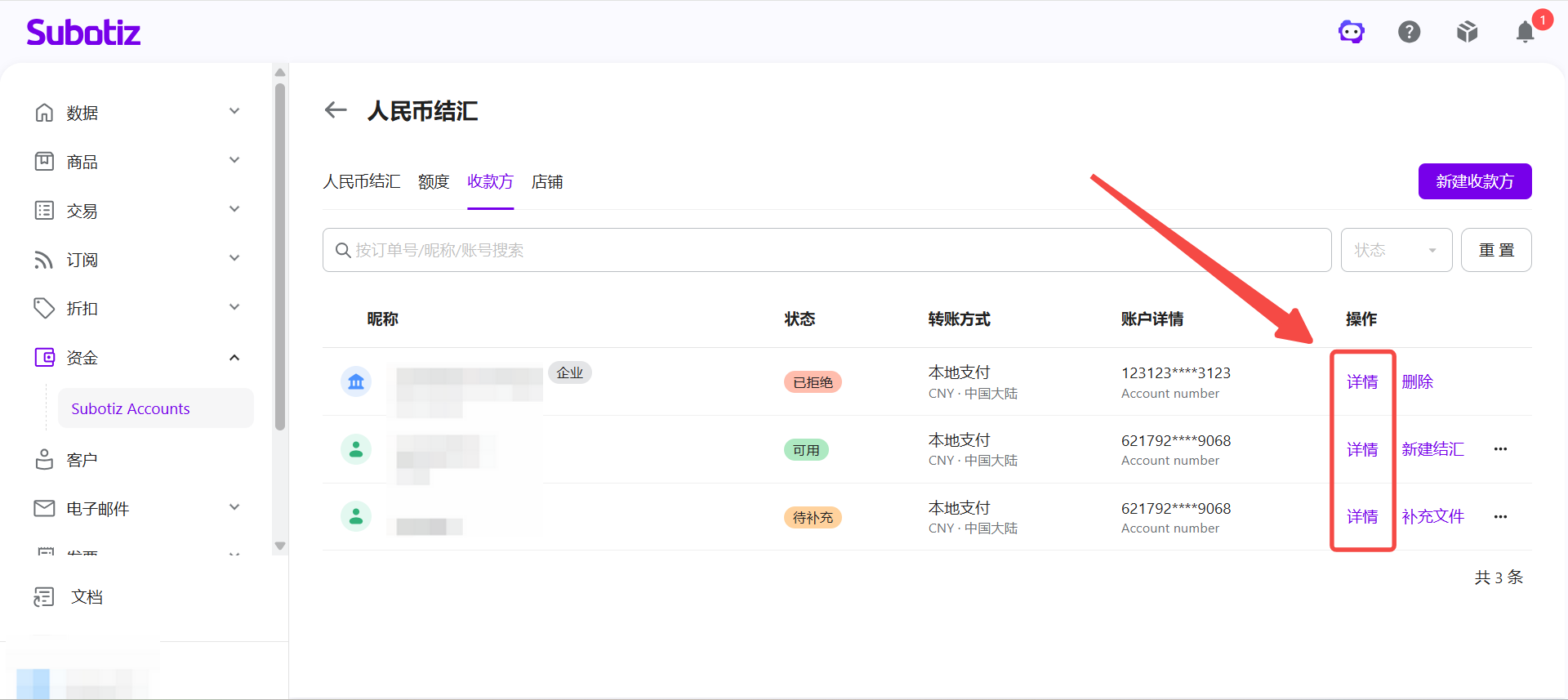Click the 昵称 column header
1568x700 pixels.
pyautogui.click(x=382, y=319)
